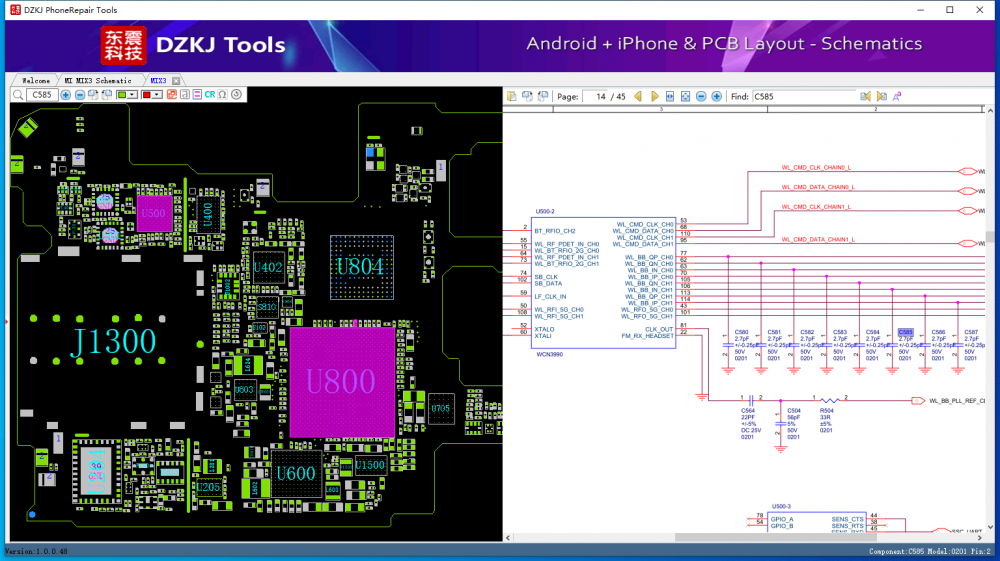The width and height of the screenshot is (1000, 561).
Task: Zoom out on the schematic PDF
Action: [701, 96]
